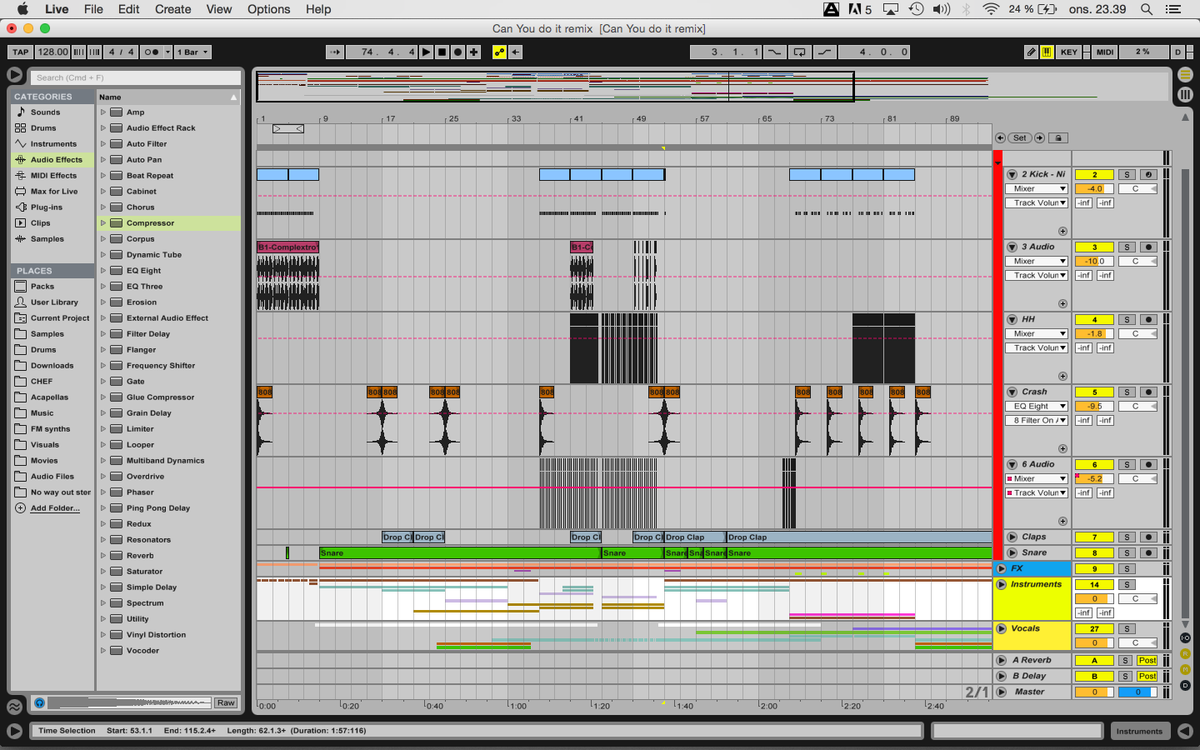
Task: Toggle Key Map Mode switch
Action: [x=1069, y=52]
